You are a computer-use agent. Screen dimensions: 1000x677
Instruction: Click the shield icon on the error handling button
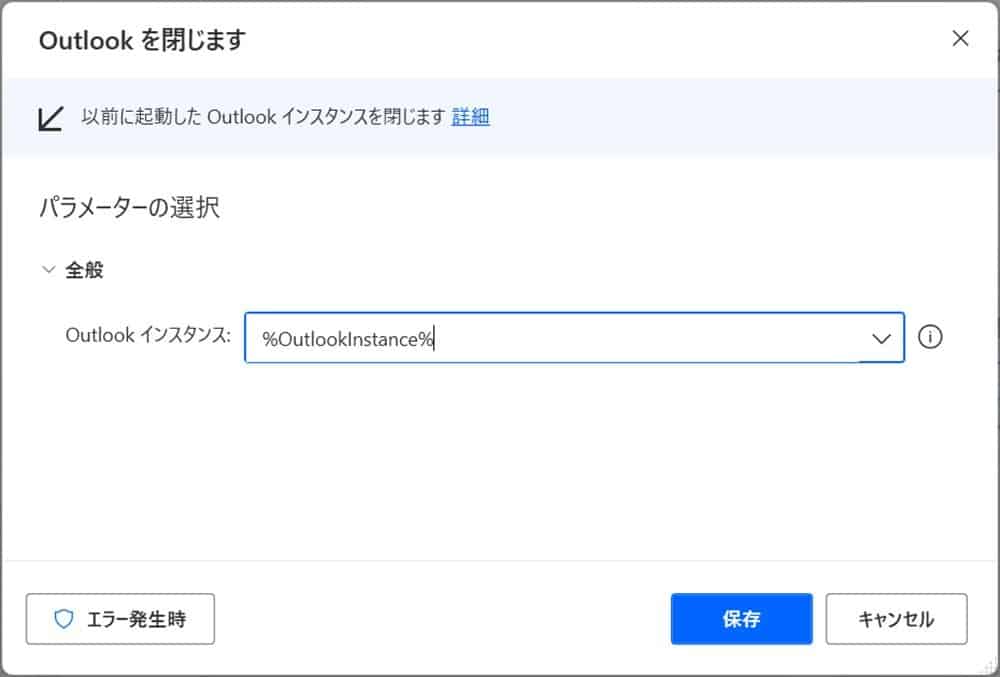click(63, 619)
